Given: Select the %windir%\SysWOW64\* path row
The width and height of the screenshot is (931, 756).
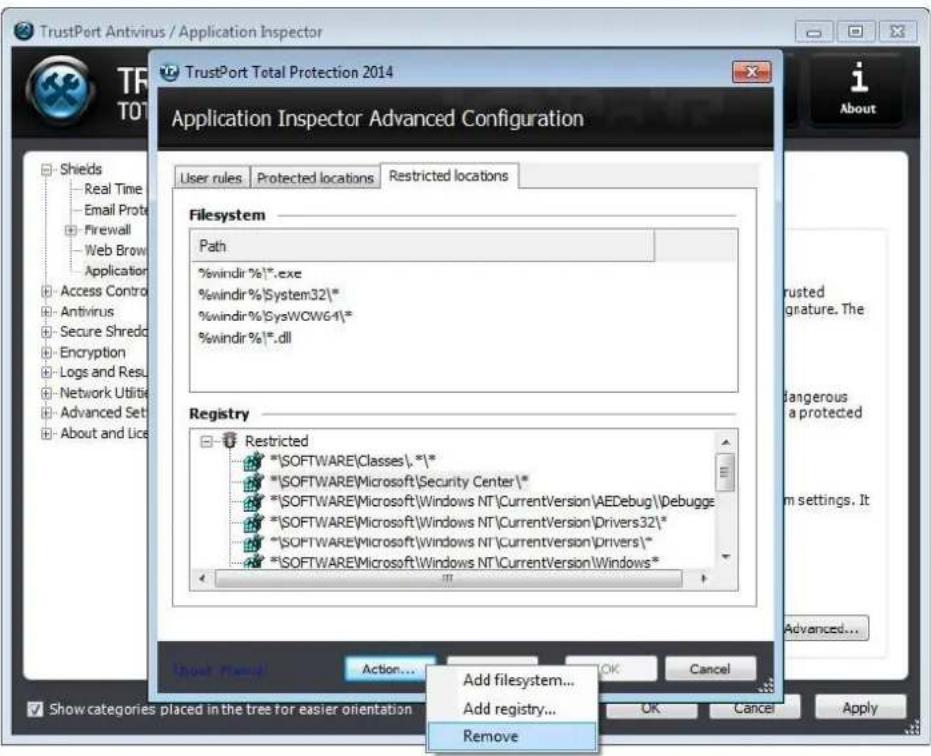Looking at the screenshot, I should [275, 316].
